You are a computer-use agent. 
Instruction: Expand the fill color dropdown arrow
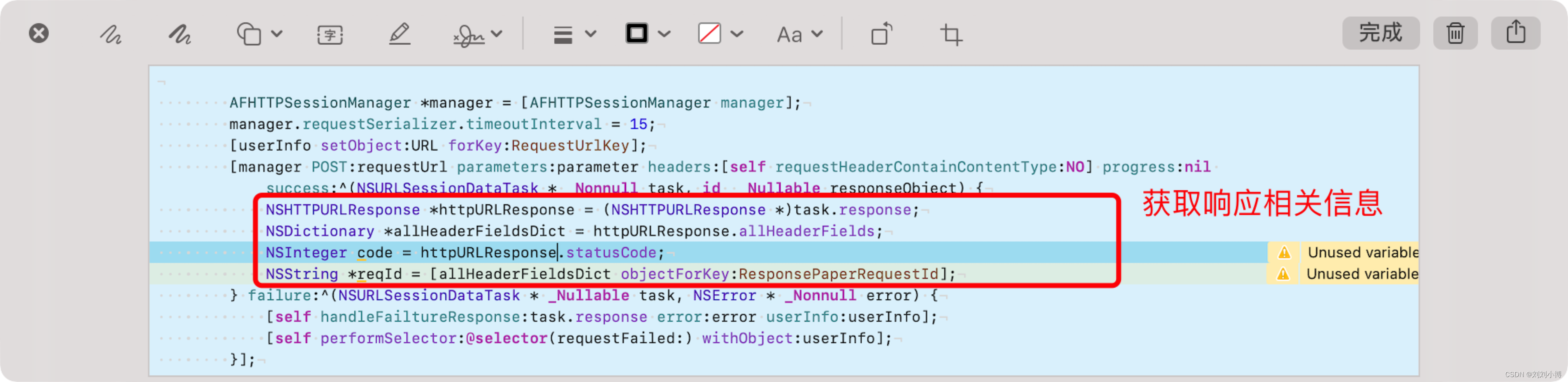737,34
